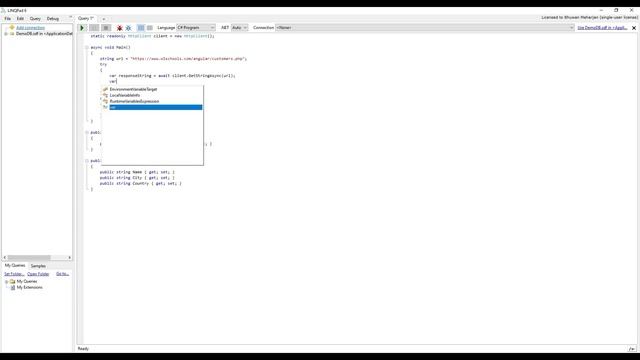640x360 pixels.
Task: Click the EnvironmentVariableTarget item icon in autocomplete
Action: tap(105, 89)
